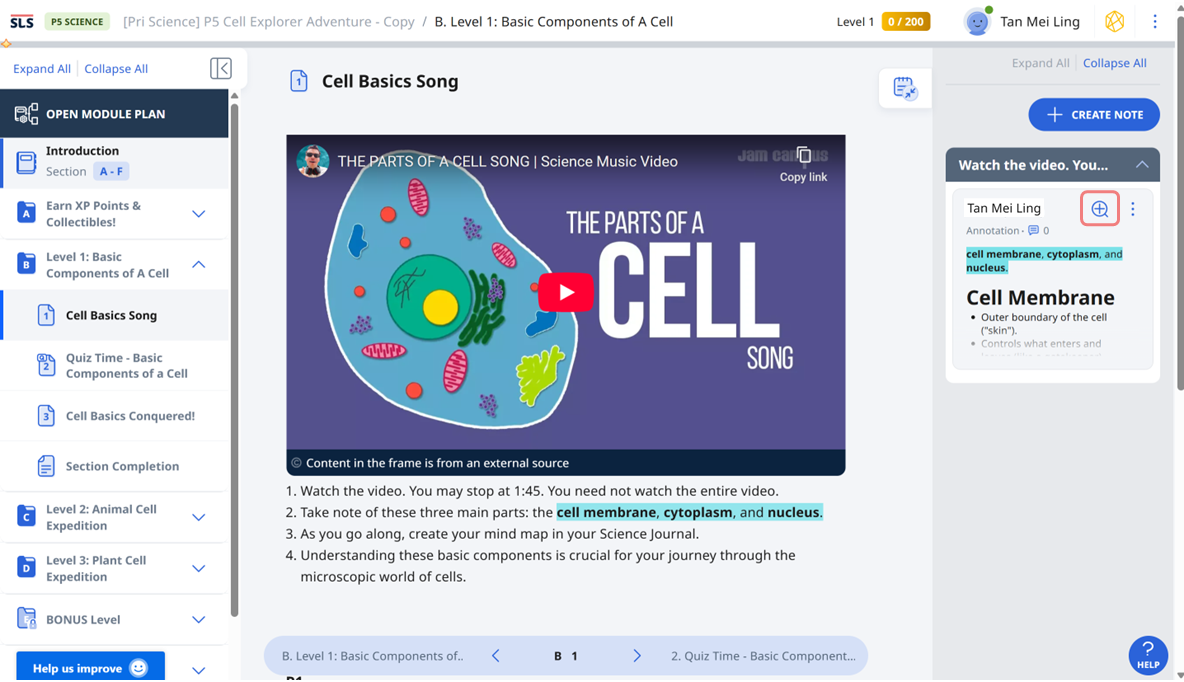Image resolution: width=1184 pixels, height=682 pixels.
Task: Click the Create Note button
Action: pyautogui.click(x=1093, y=115)
